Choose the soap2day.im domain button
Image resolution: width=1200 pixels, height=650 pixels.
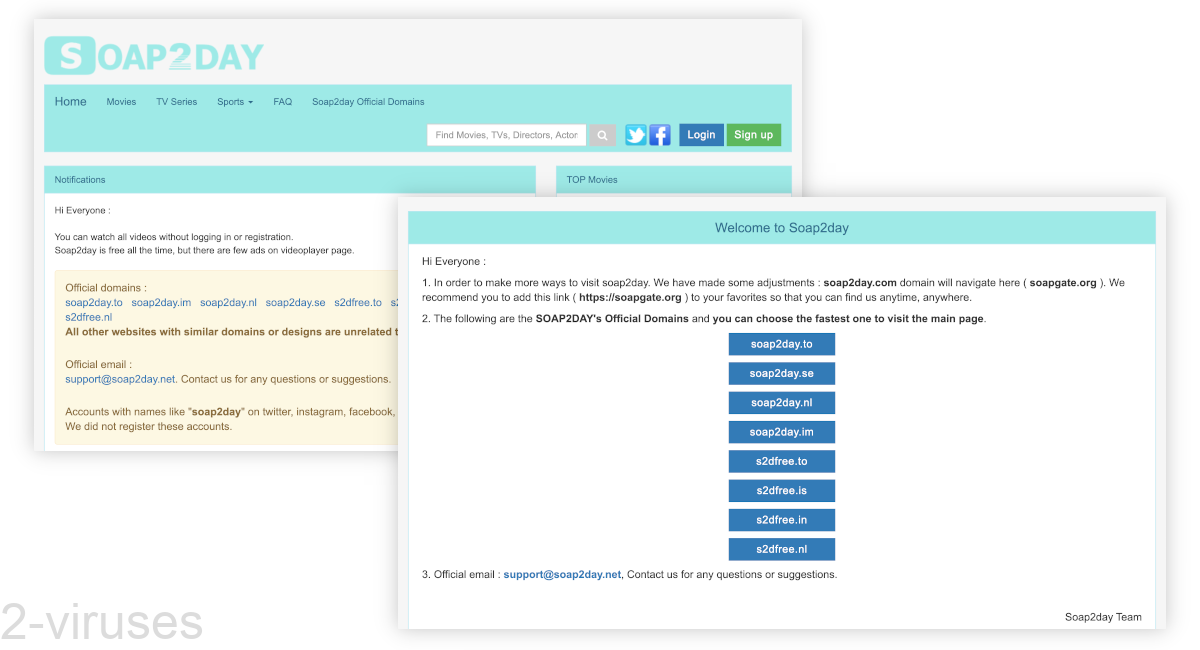point(782,432)
